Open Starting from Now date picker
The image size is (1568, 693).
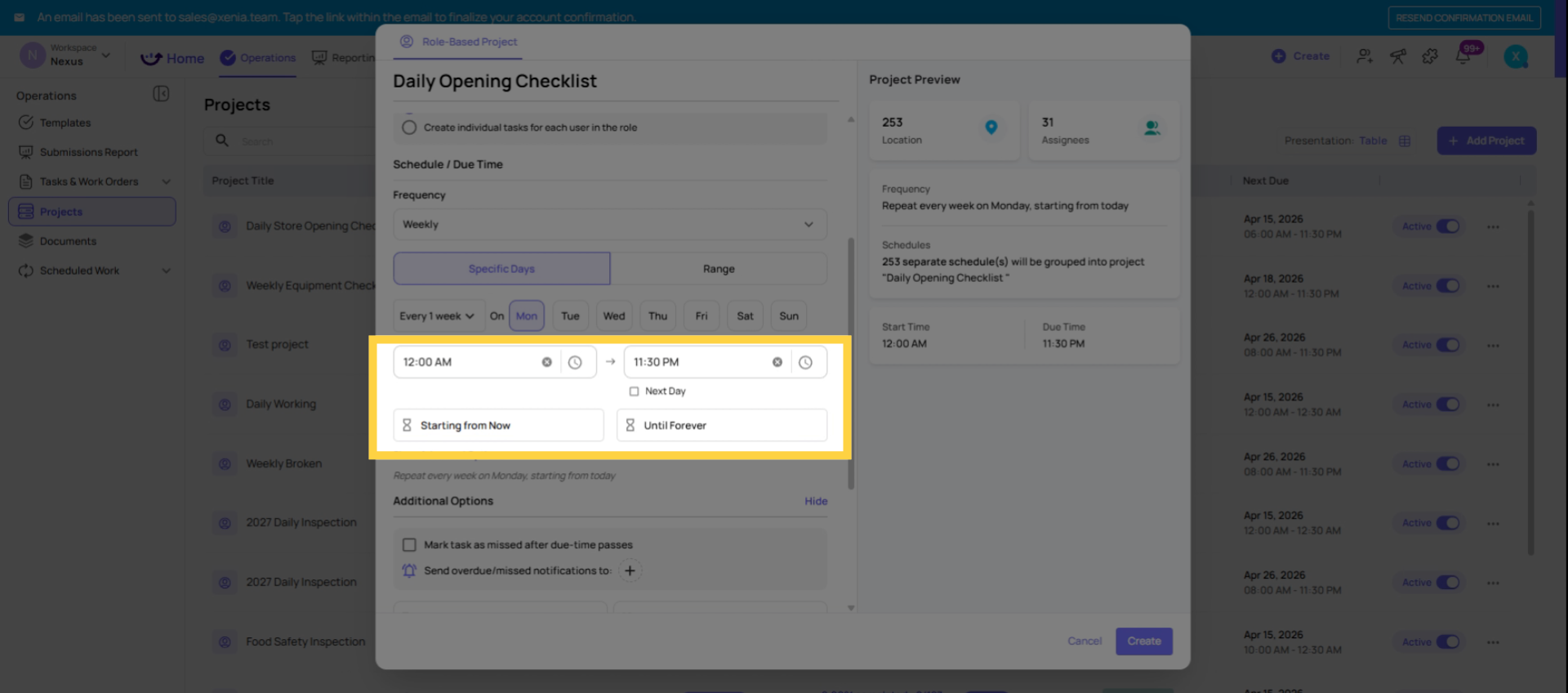(x=498, y=426)
